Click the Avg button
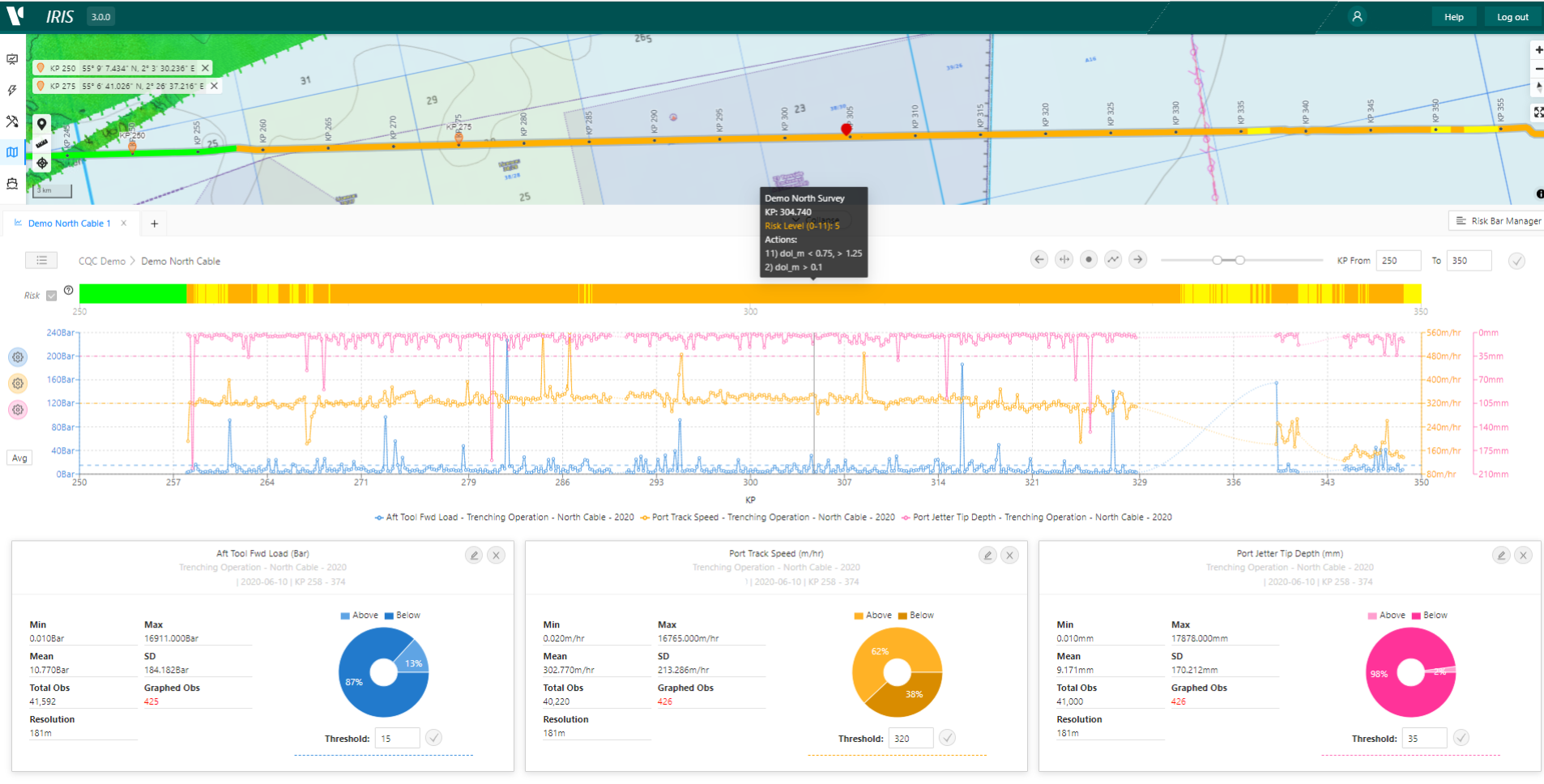 click(19, 458)
